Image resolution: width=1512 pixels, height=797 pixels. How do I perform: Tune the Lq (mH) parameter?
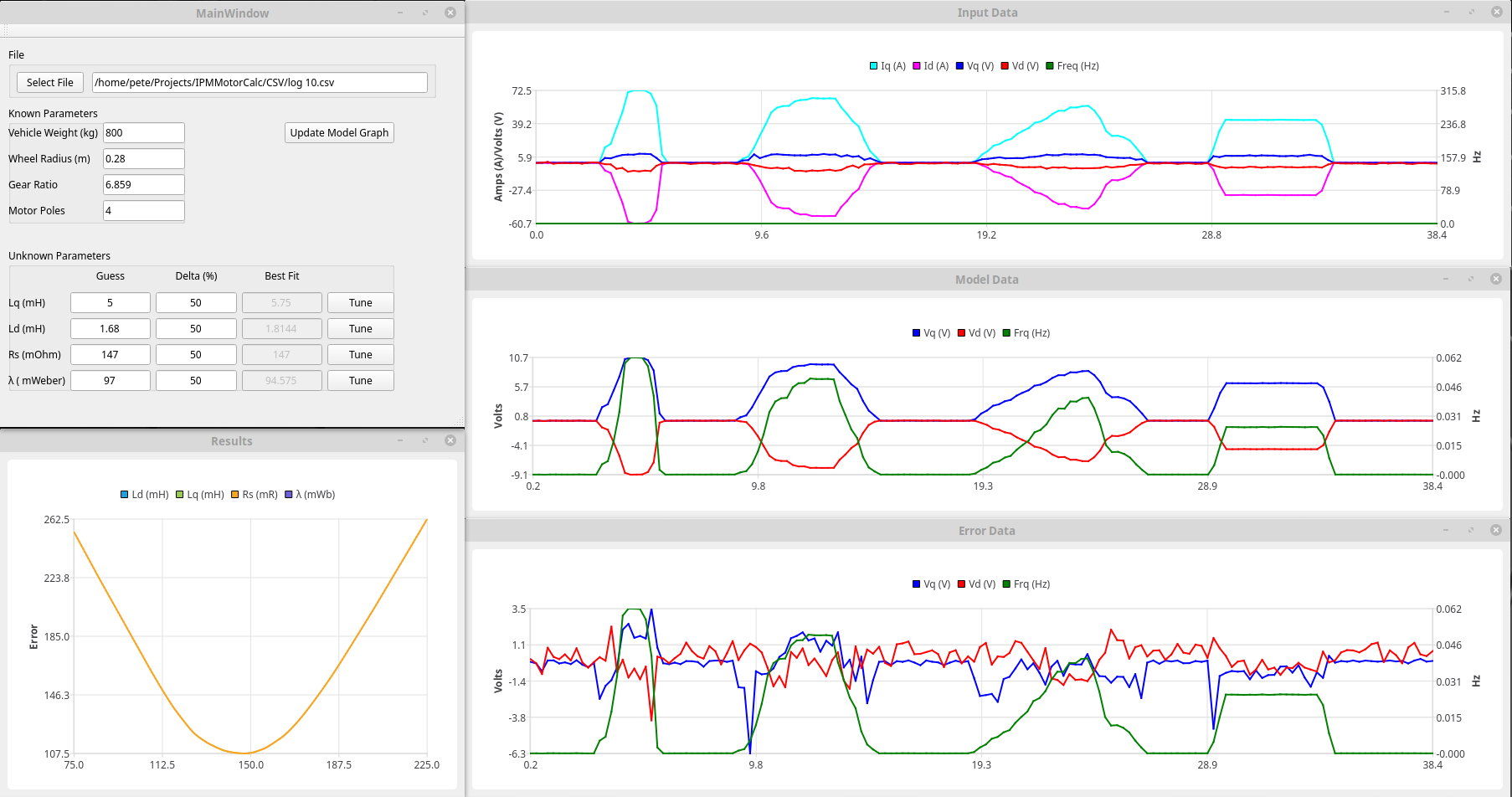[360, 303]
